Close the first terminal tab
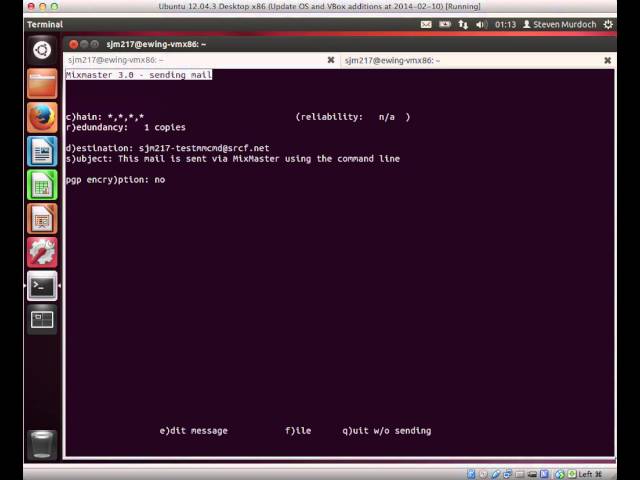 coord(331,60)
